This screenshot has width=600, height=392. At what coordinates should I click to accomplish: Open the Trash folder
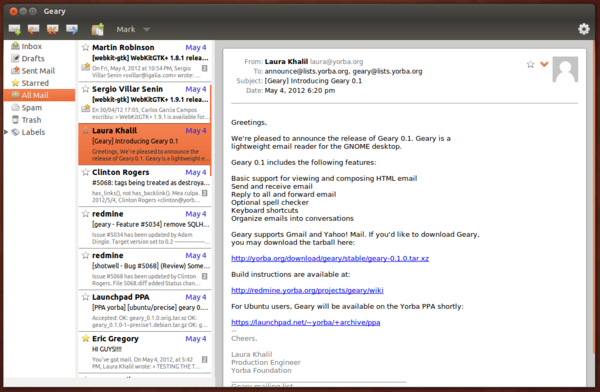tap(31, 120)
